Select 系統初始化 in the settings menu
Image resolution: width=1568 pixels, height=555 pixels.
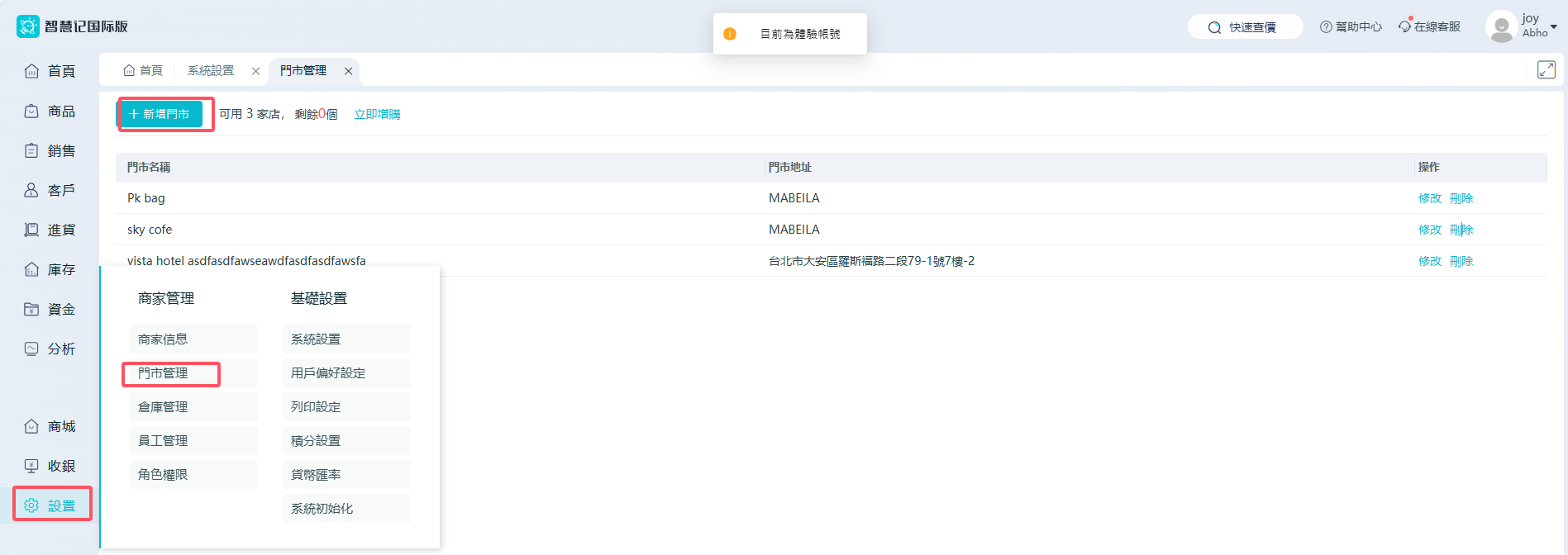(322, 509)
